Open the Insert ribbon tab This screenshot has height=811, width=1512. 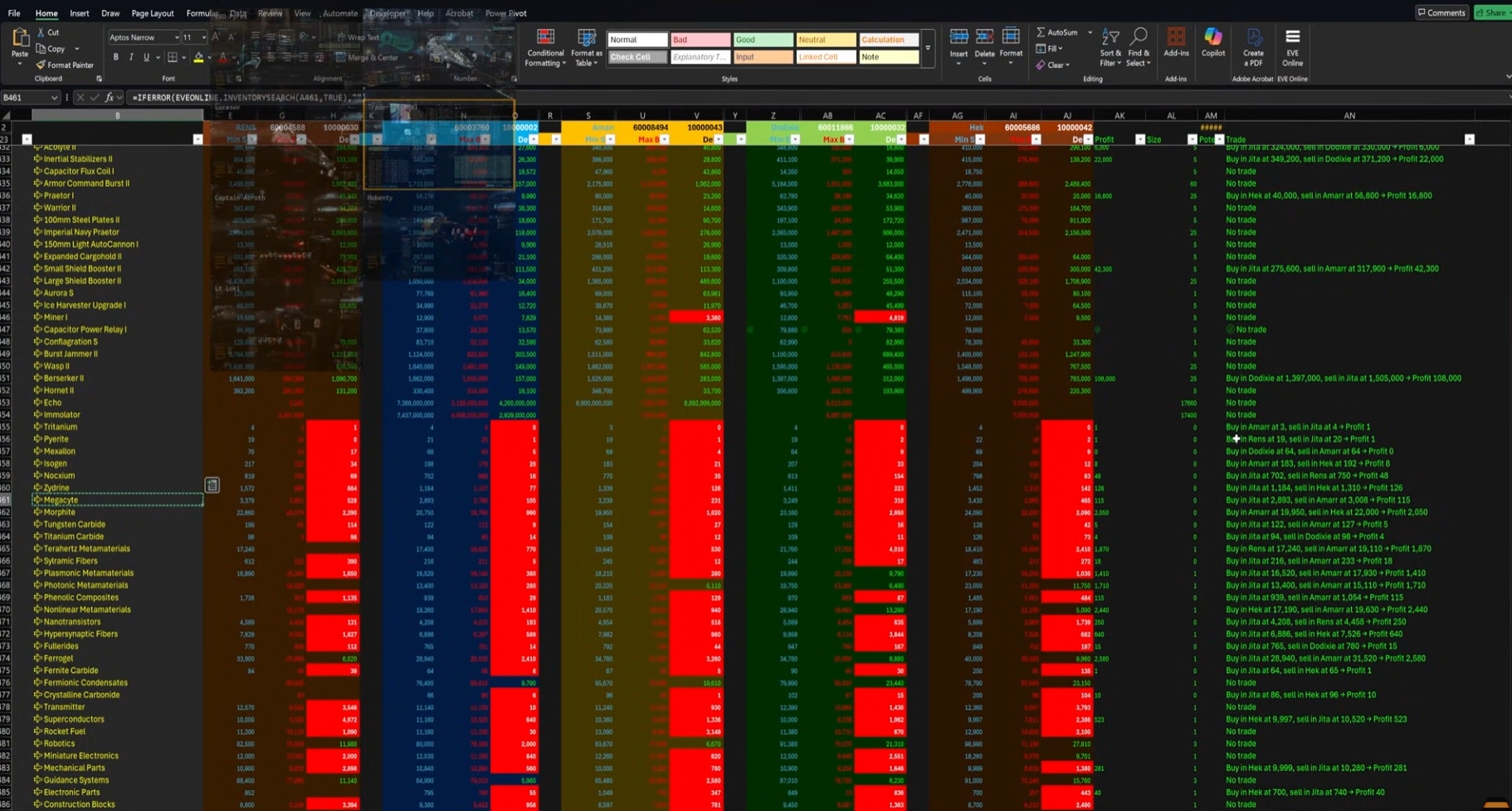(80, 13)
